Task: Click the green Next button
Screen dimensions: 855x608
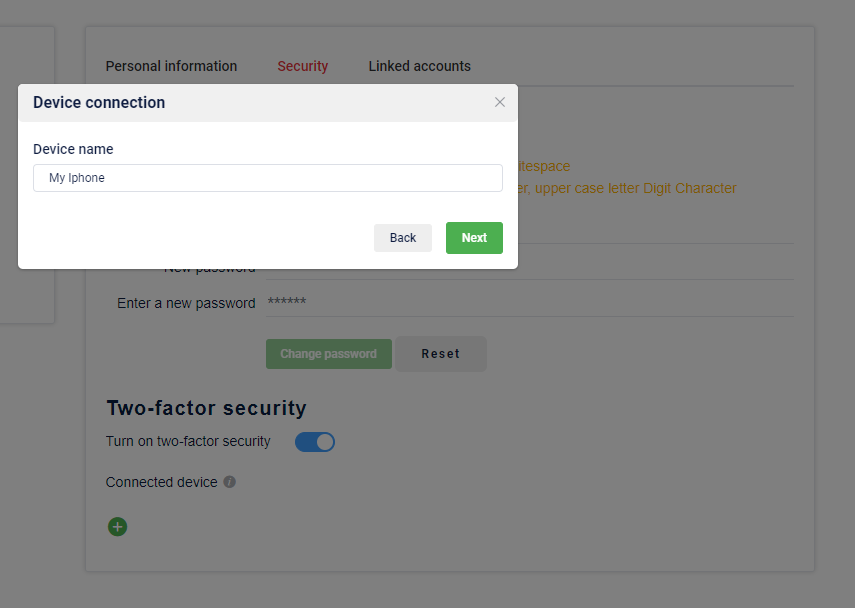Action: (x=474, y=238)
